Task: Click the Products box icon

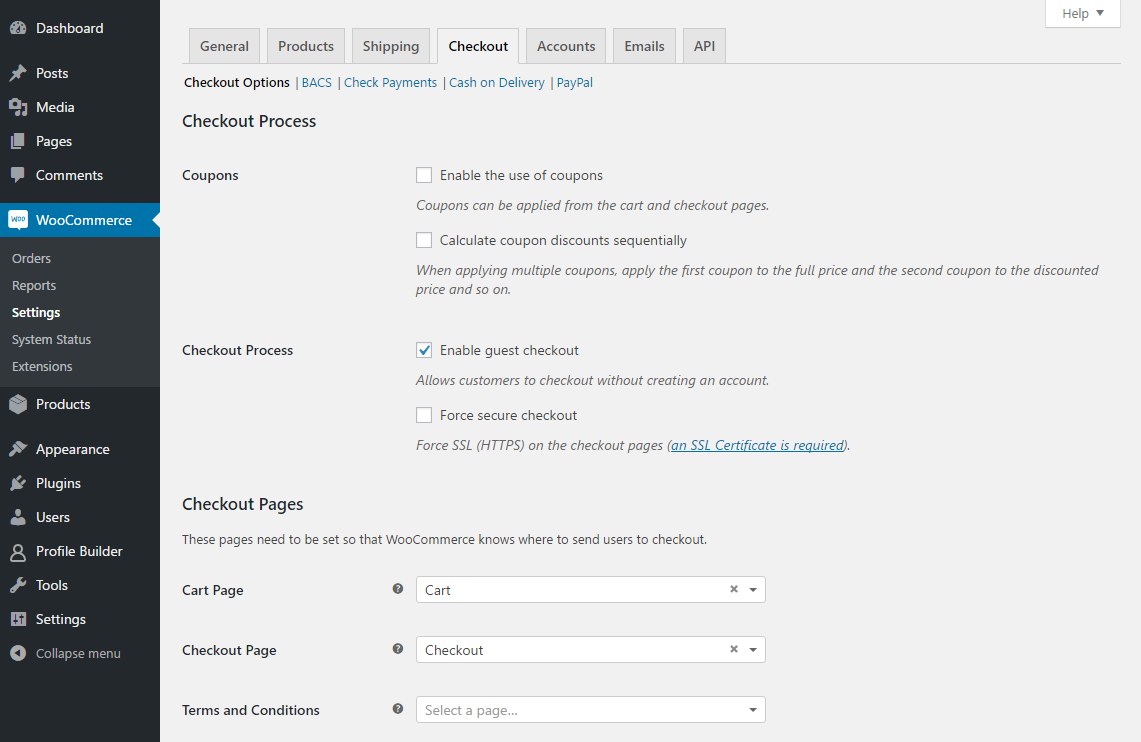Action: (18, 404)
